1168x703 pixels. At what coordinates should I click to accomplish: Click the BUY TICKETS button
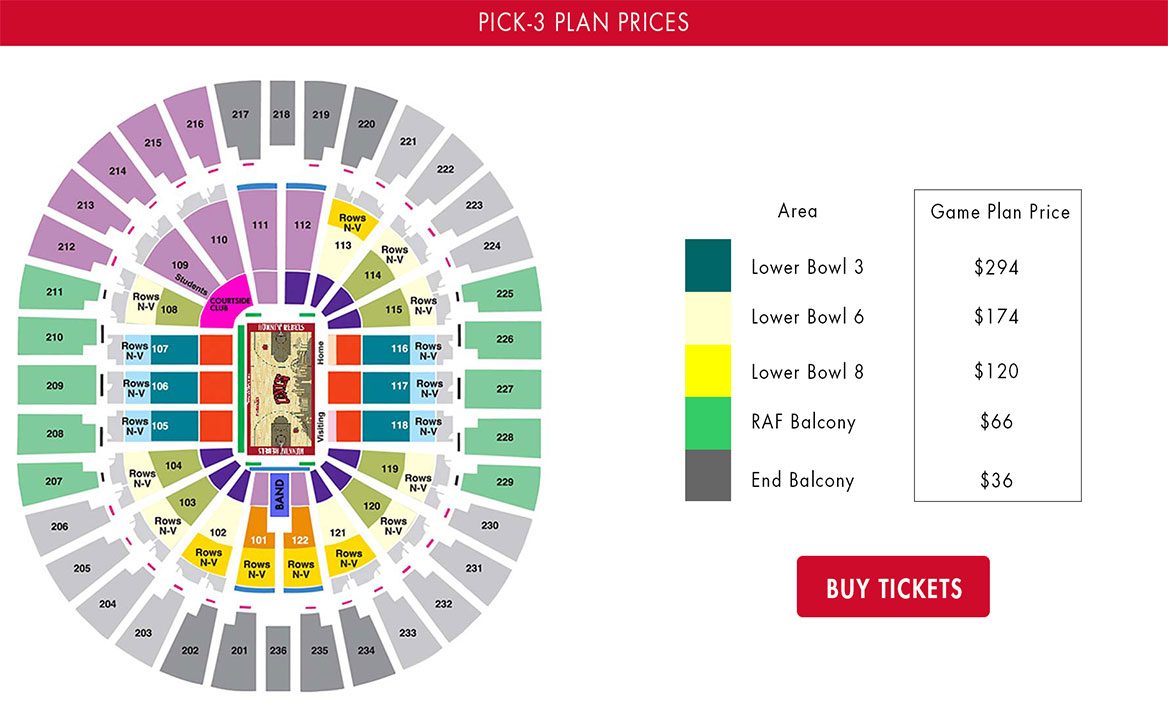point(893,586)
